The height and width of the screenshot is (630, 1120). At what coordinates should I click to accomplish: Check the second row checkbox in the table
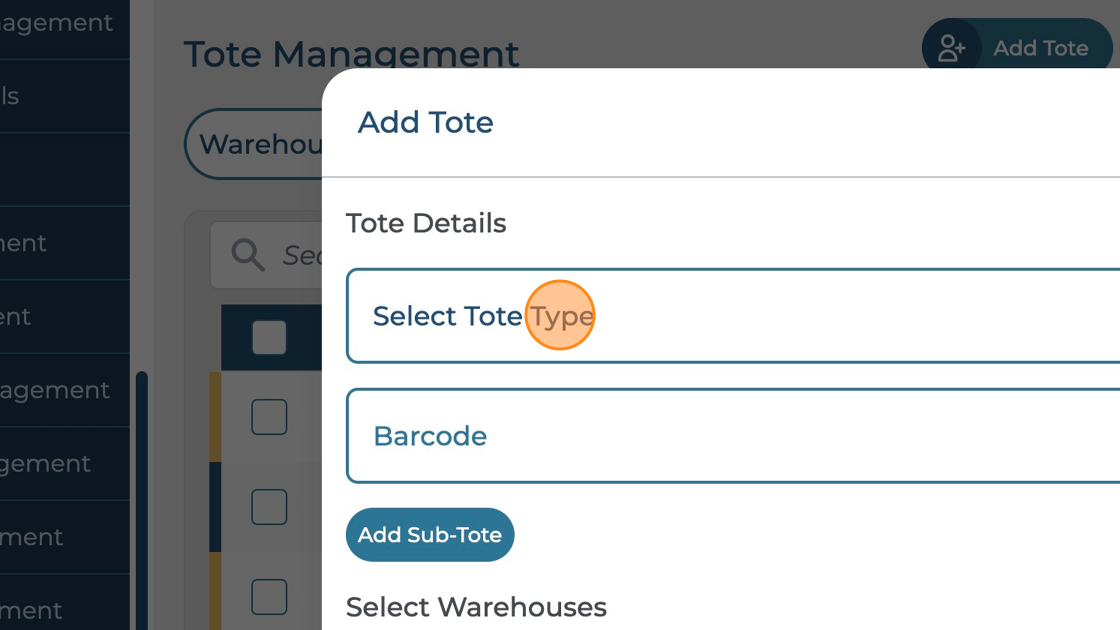pos(269,507)
